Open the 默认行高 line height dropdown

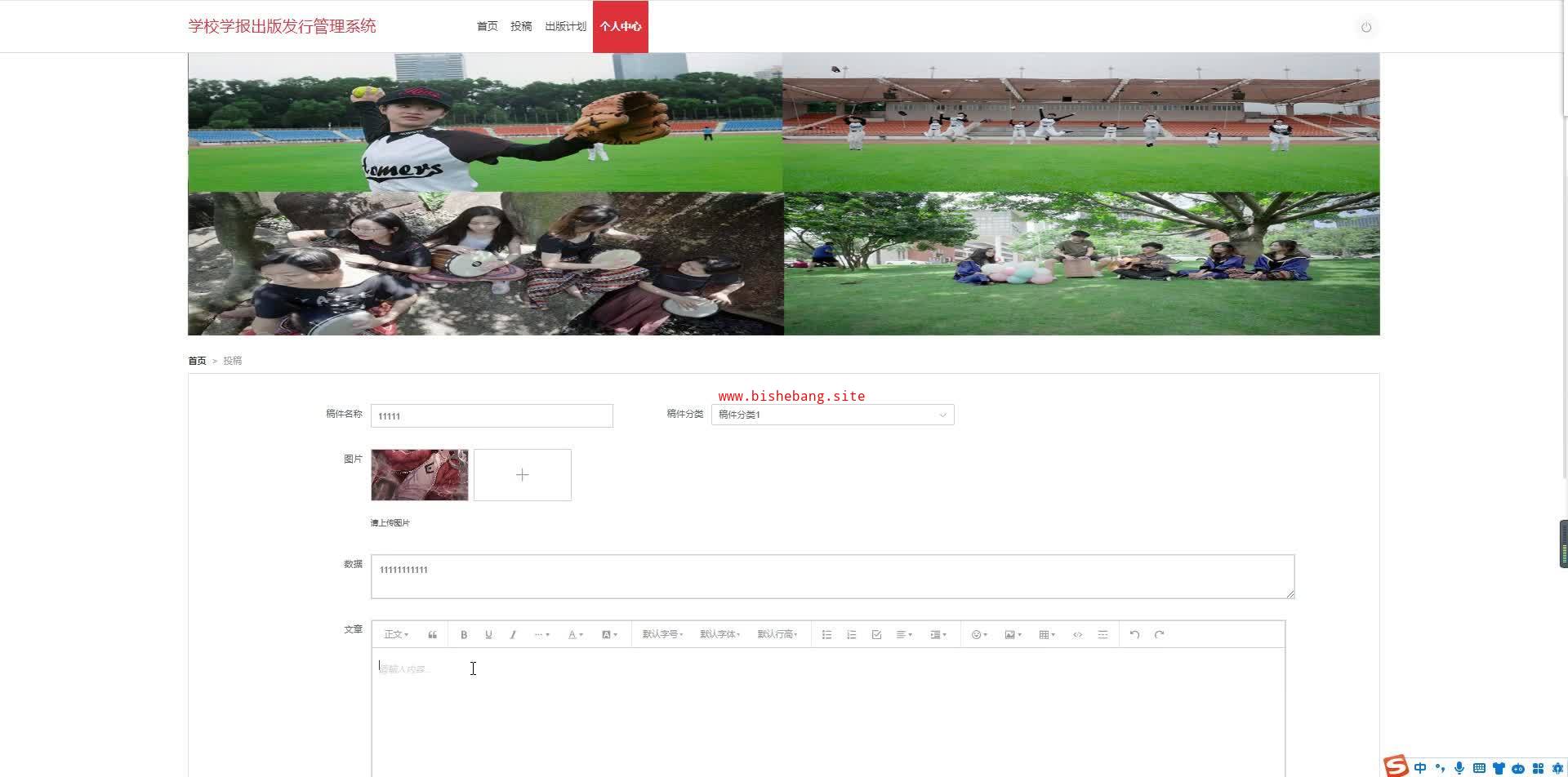(777, 635)
